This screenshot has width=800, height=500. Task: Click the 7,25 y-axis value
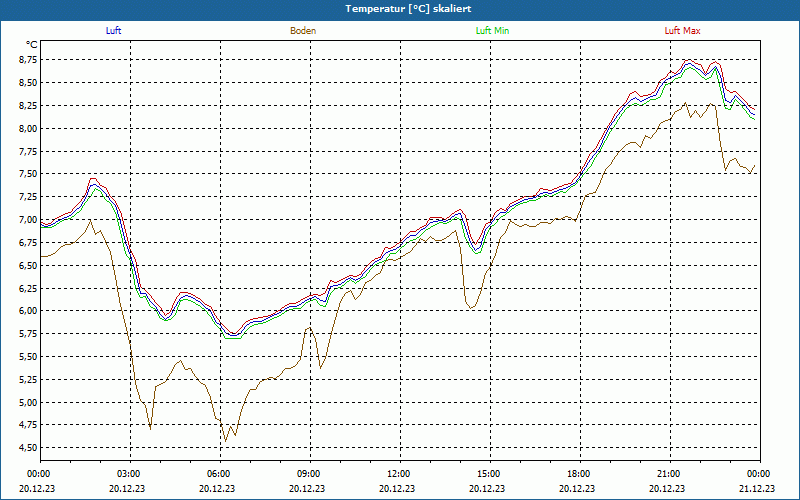click(27, 197)
